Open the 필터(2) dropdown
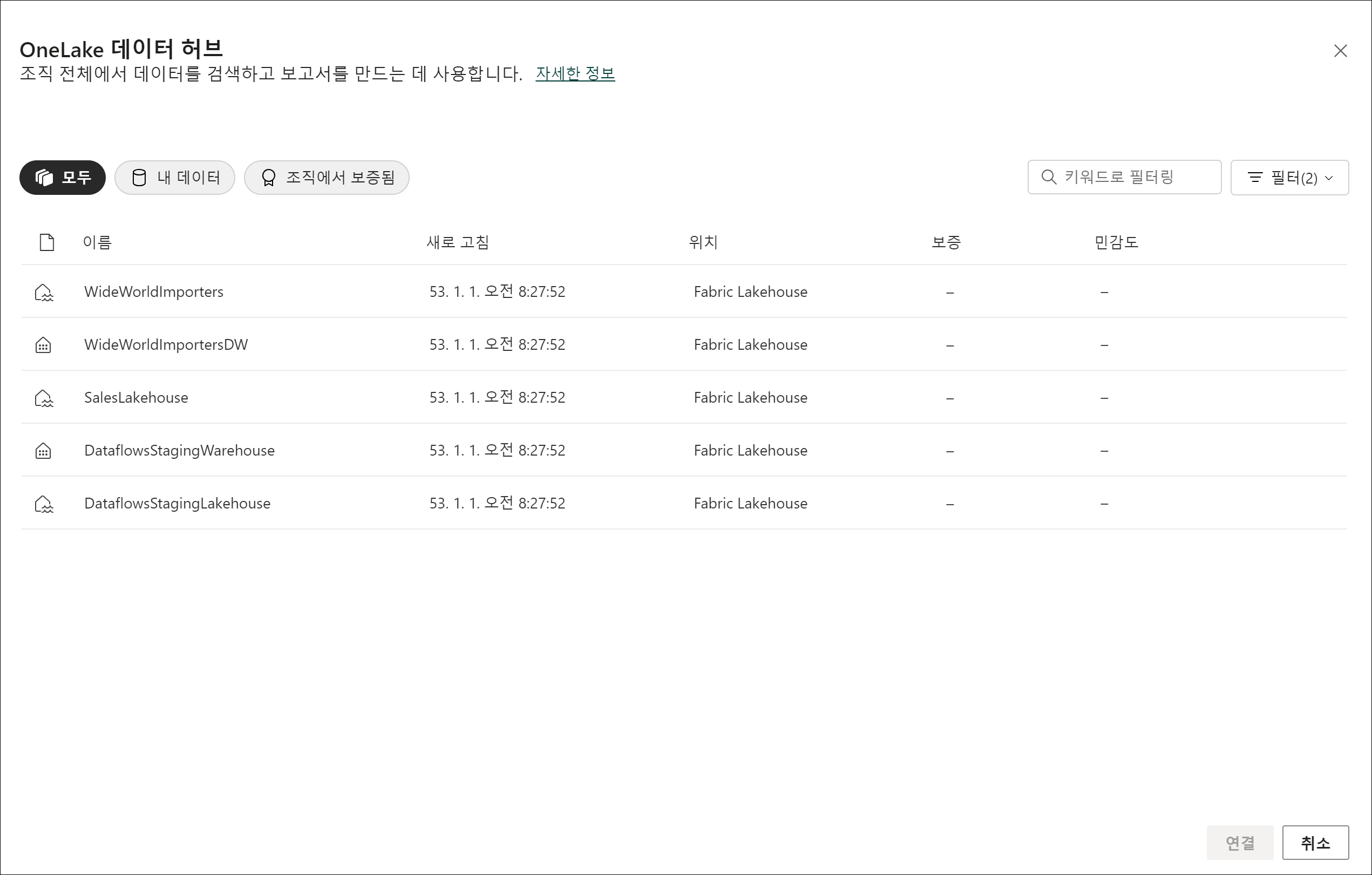This screenshot has height=875, width=1372. (1289, 178)
